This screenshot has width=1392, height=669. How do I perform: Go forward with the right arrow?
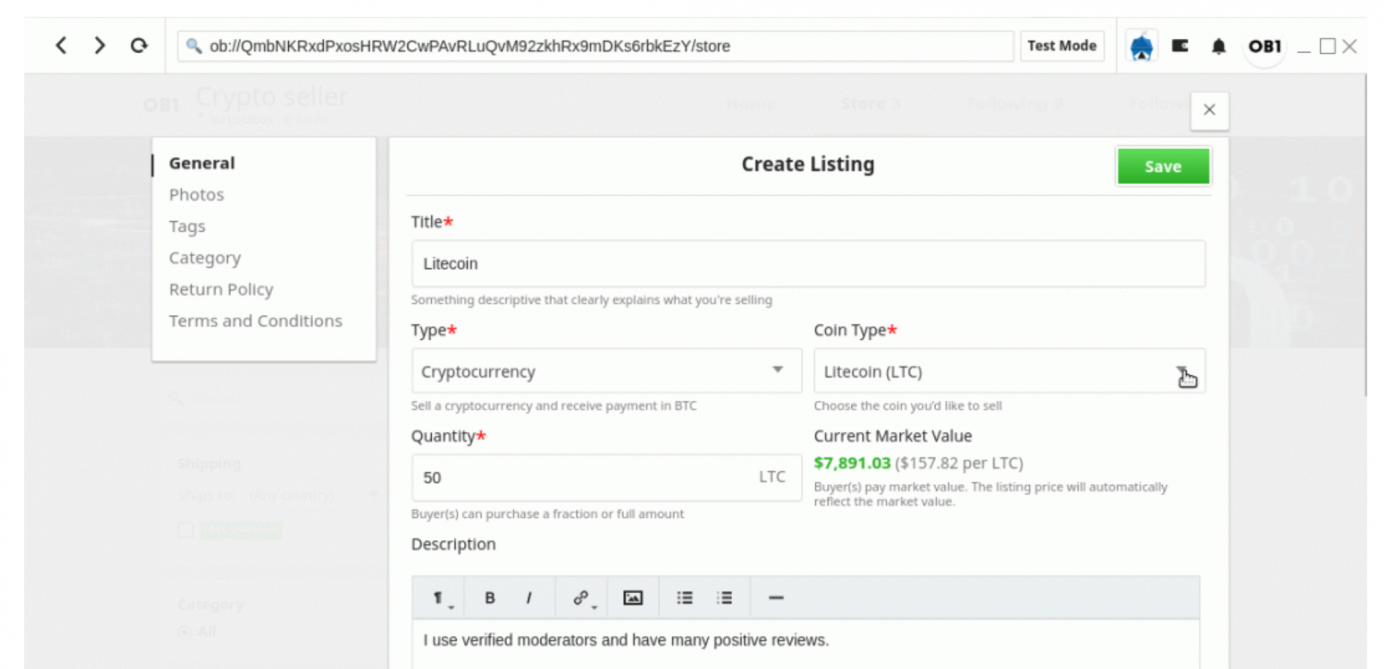tap(100, 46)
